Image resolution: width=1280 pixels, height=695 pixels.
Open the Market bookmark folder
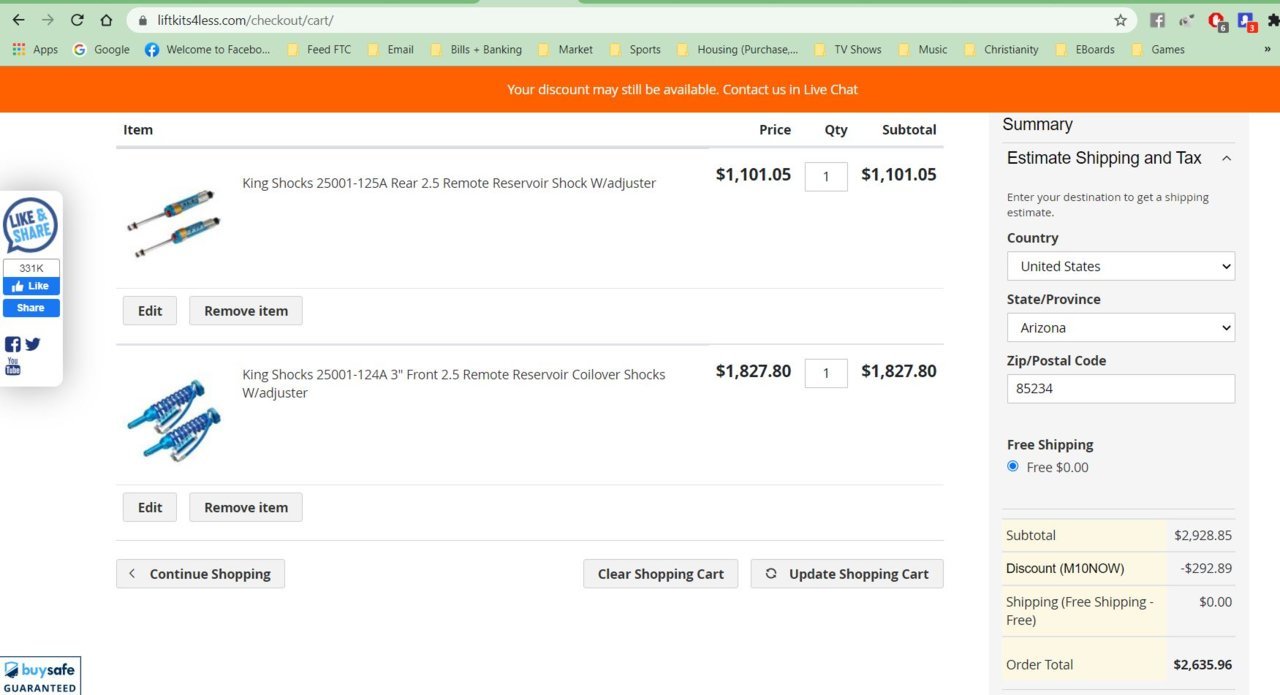565,49
